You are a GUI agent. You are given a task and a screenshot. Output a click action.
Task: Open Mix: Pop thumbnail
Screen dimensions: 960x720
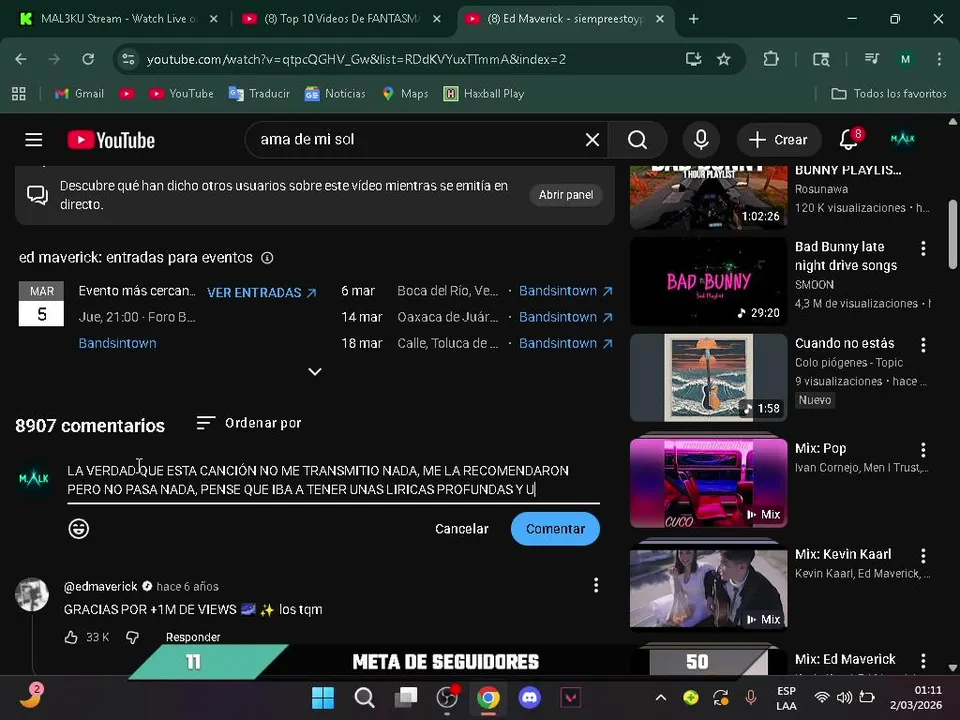pyautogui.click(x=708, y=483)
